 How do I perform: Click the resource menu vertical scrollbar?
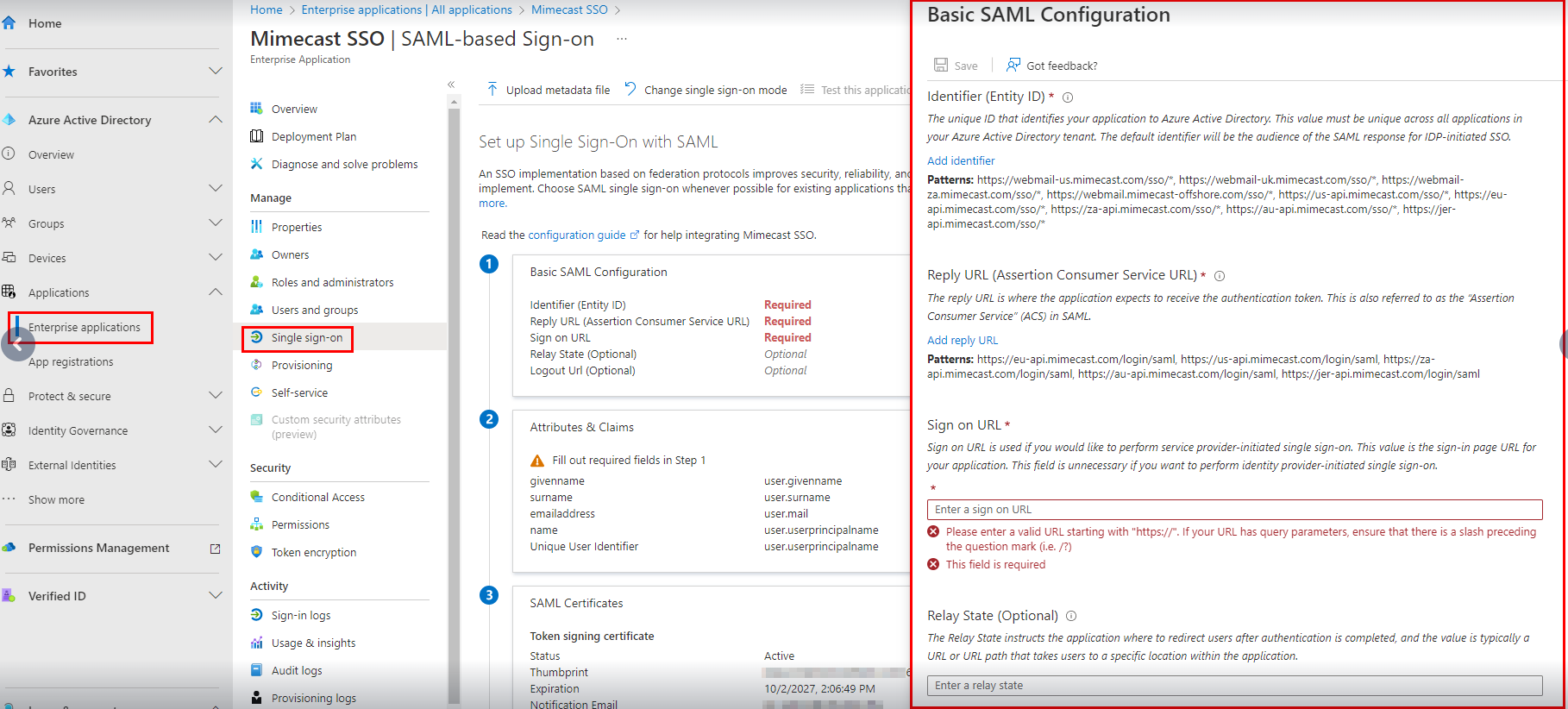(x=455, y=388)
